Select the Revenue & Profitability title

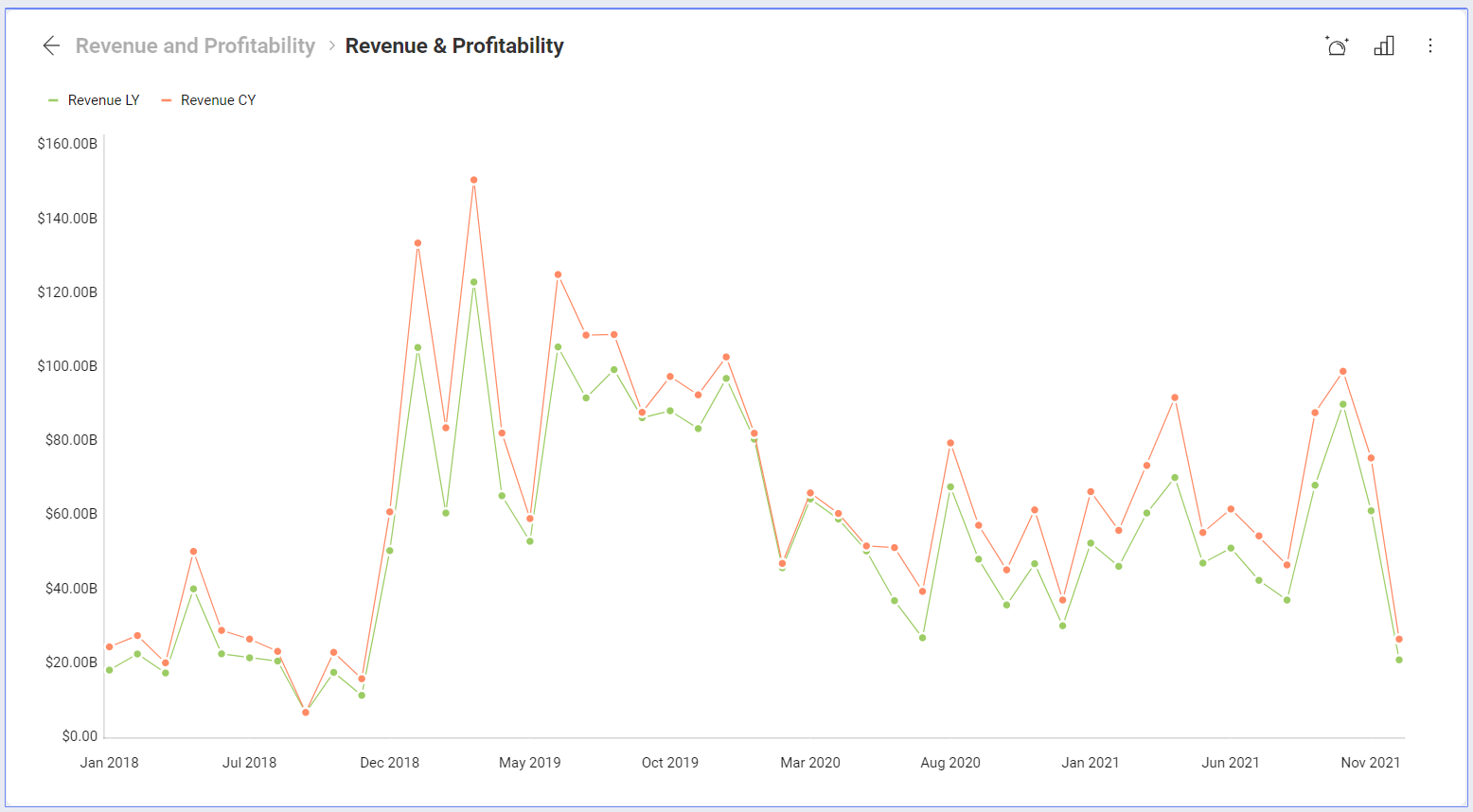454,45
